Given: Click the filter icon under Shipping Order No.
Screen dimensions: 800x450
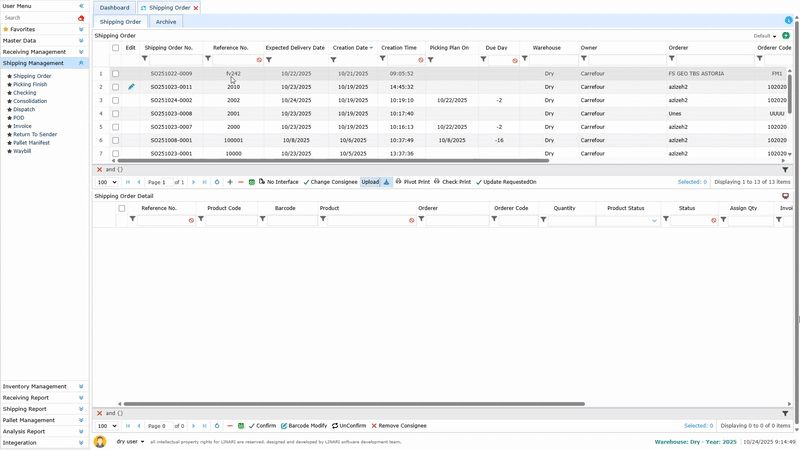Looking at the screenshot, I should 145,59.
